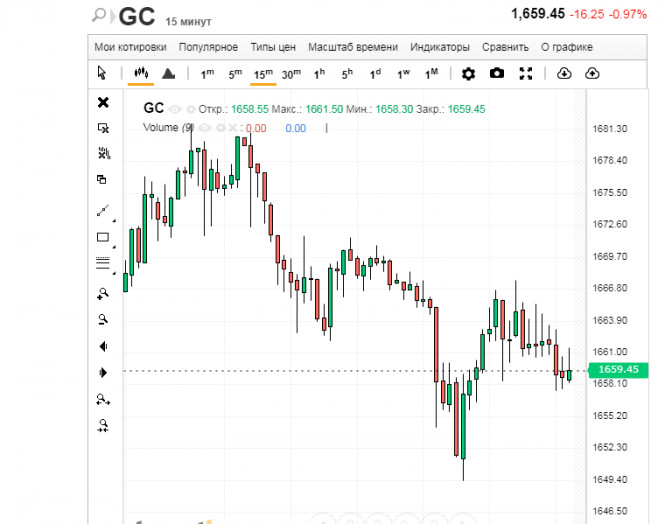Click the cloud download icon
The width and height of the screenshot is (665, 524).
[x=564, y=73]
